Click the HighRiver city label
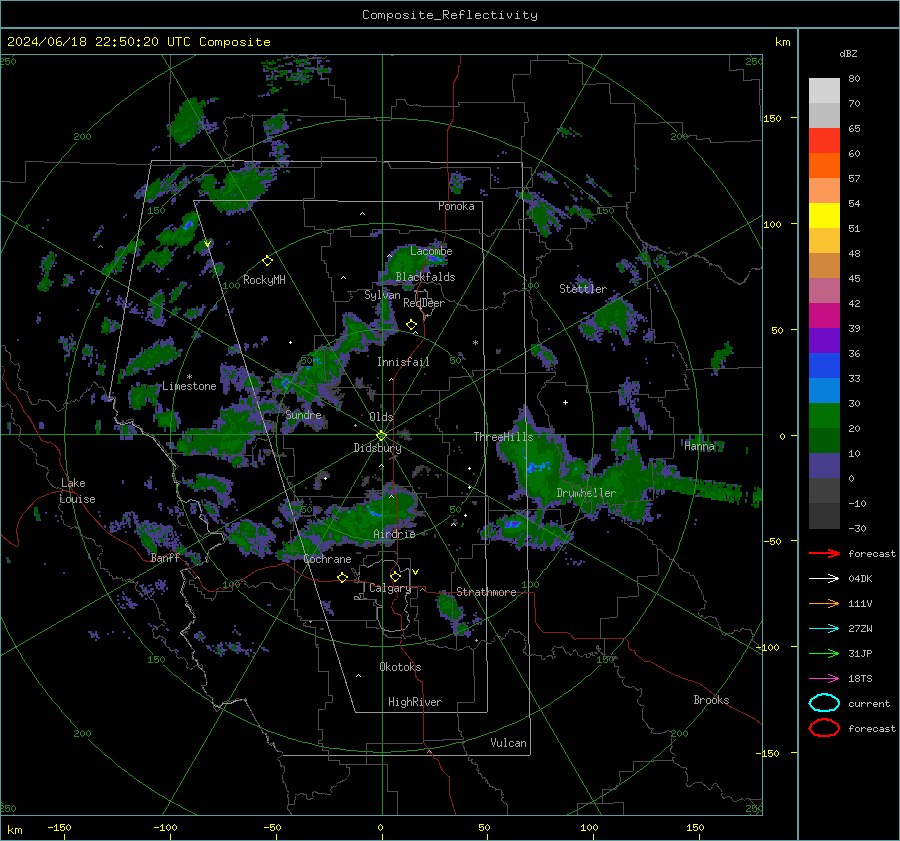The width and height of the screenshot is (900, 841). [x=415, y=702]
